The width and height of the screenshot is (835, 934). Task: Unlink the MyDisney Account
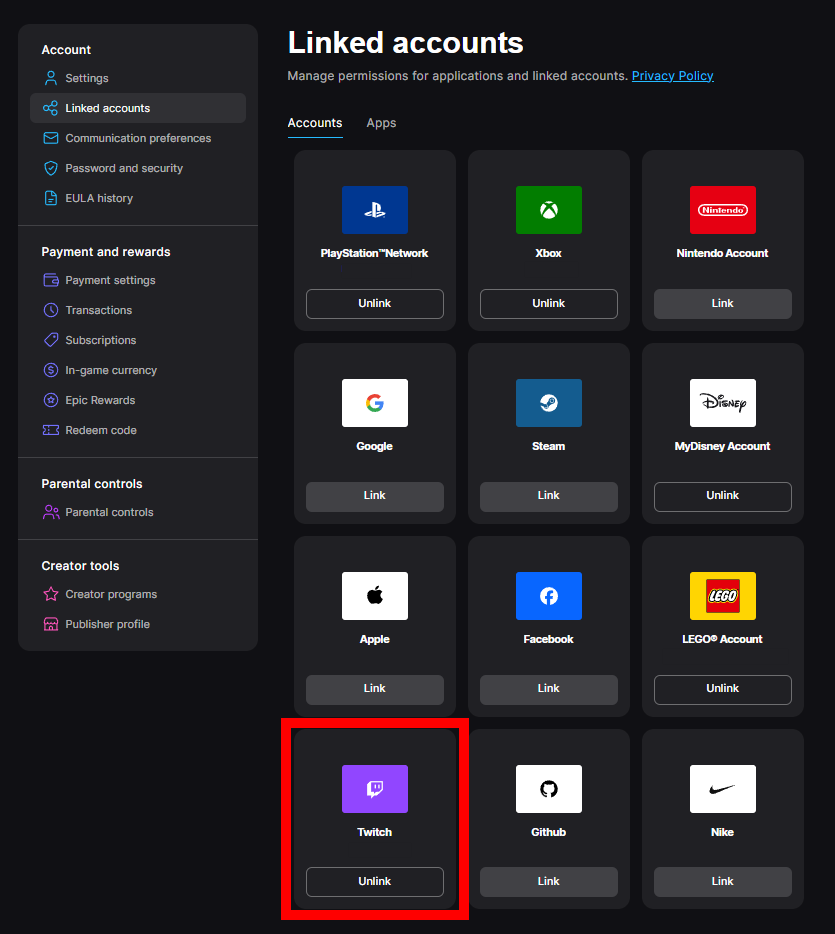tap(722, 496)
